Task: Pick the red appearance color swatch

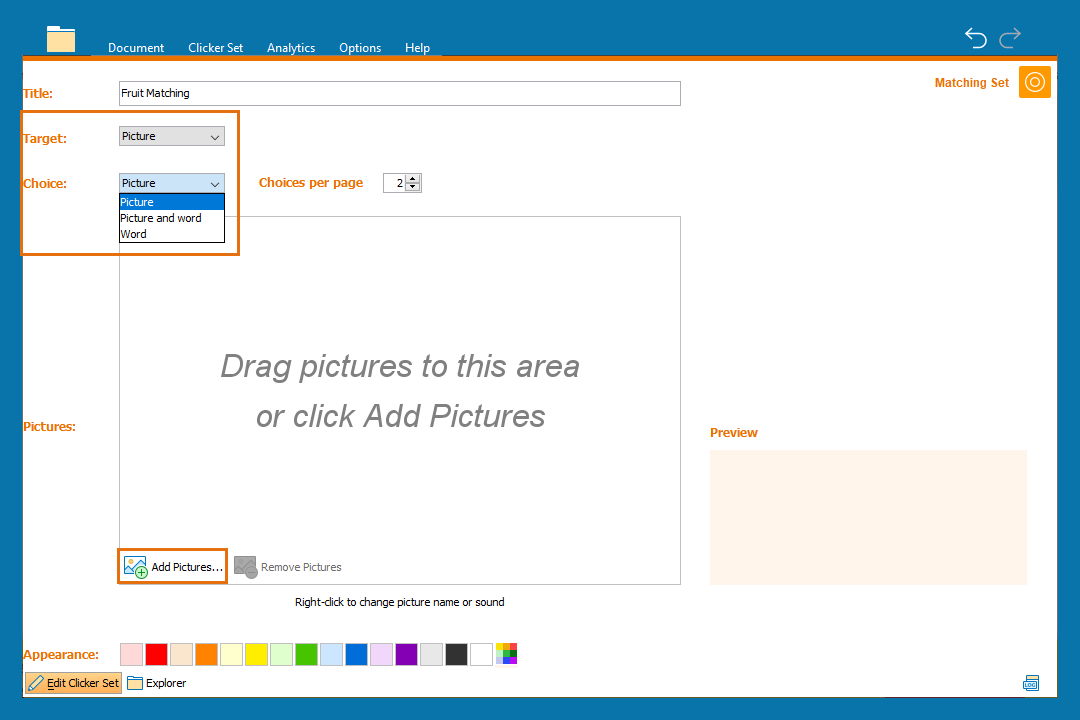Action: (156, 654)
